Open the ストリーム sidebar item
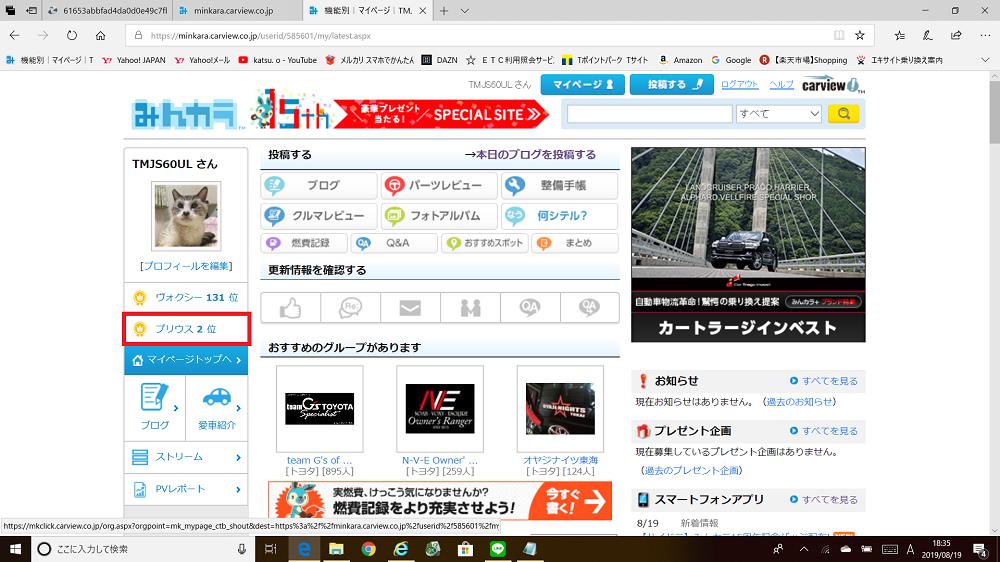This screenshot has height=562, width=1000. coord(186,457)
